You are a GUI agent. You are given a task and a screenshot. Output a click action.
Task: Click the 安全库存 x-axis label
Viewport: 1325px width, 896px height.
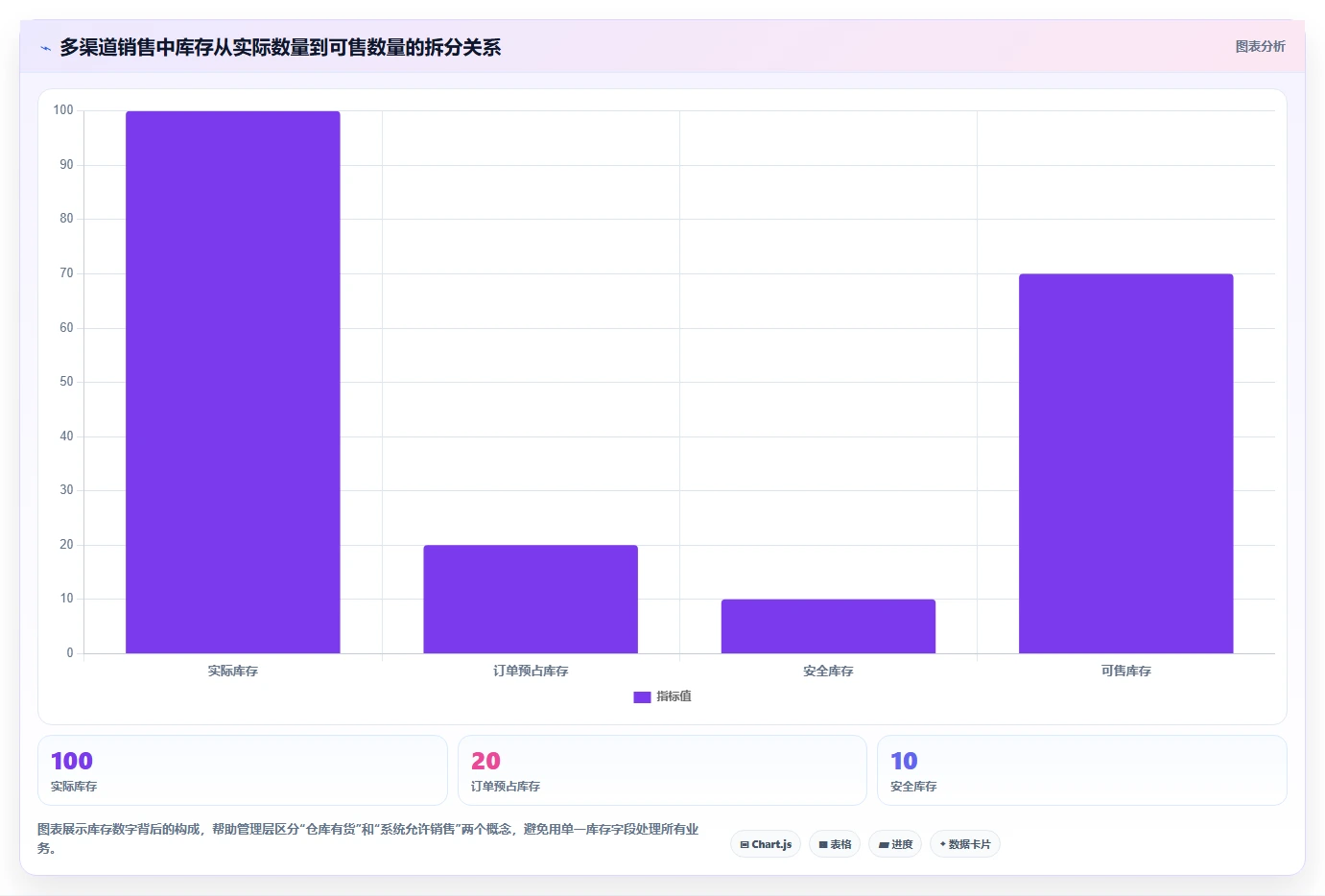tap(828, 671)
